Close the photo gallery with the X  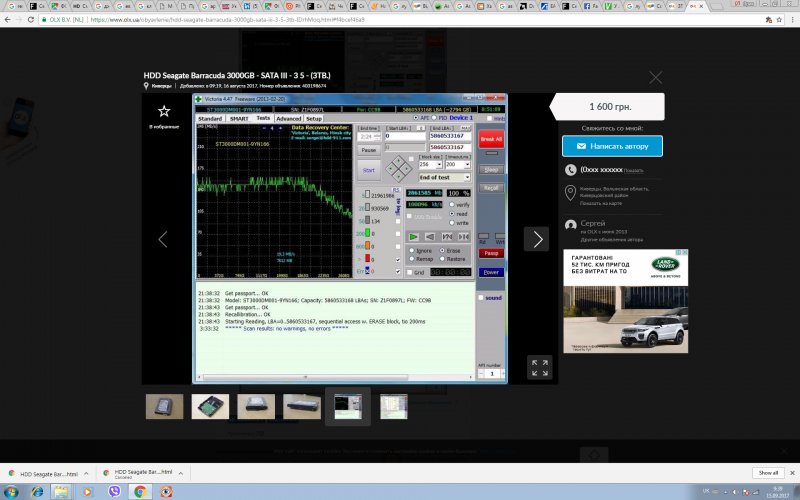(x=655, y=77)
